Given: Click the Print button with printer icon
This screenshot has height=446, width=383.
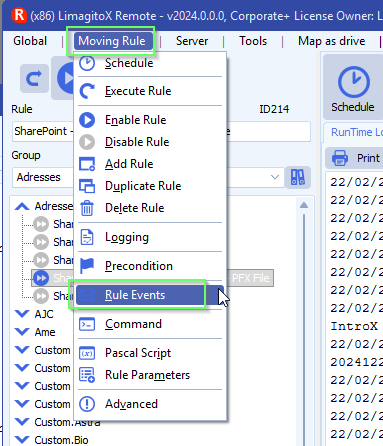Looking at the screenshot, I should pos(355,158).
